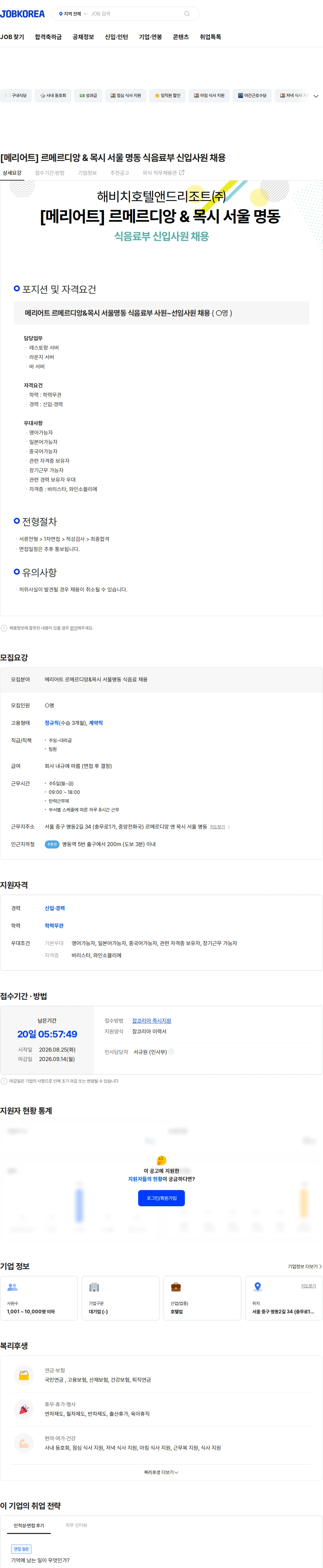Viewport: 323px width, 1568px height.
Task: Open the 지역 전체 region dropdown
Action: tap(73, 13)
